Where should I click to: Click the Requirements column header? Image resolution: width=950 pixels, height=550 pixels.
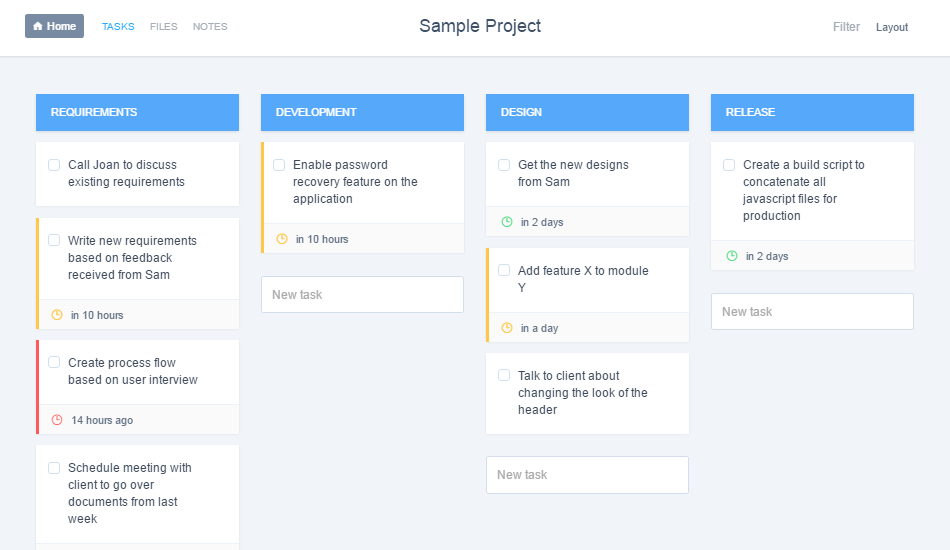coord(137,112)
